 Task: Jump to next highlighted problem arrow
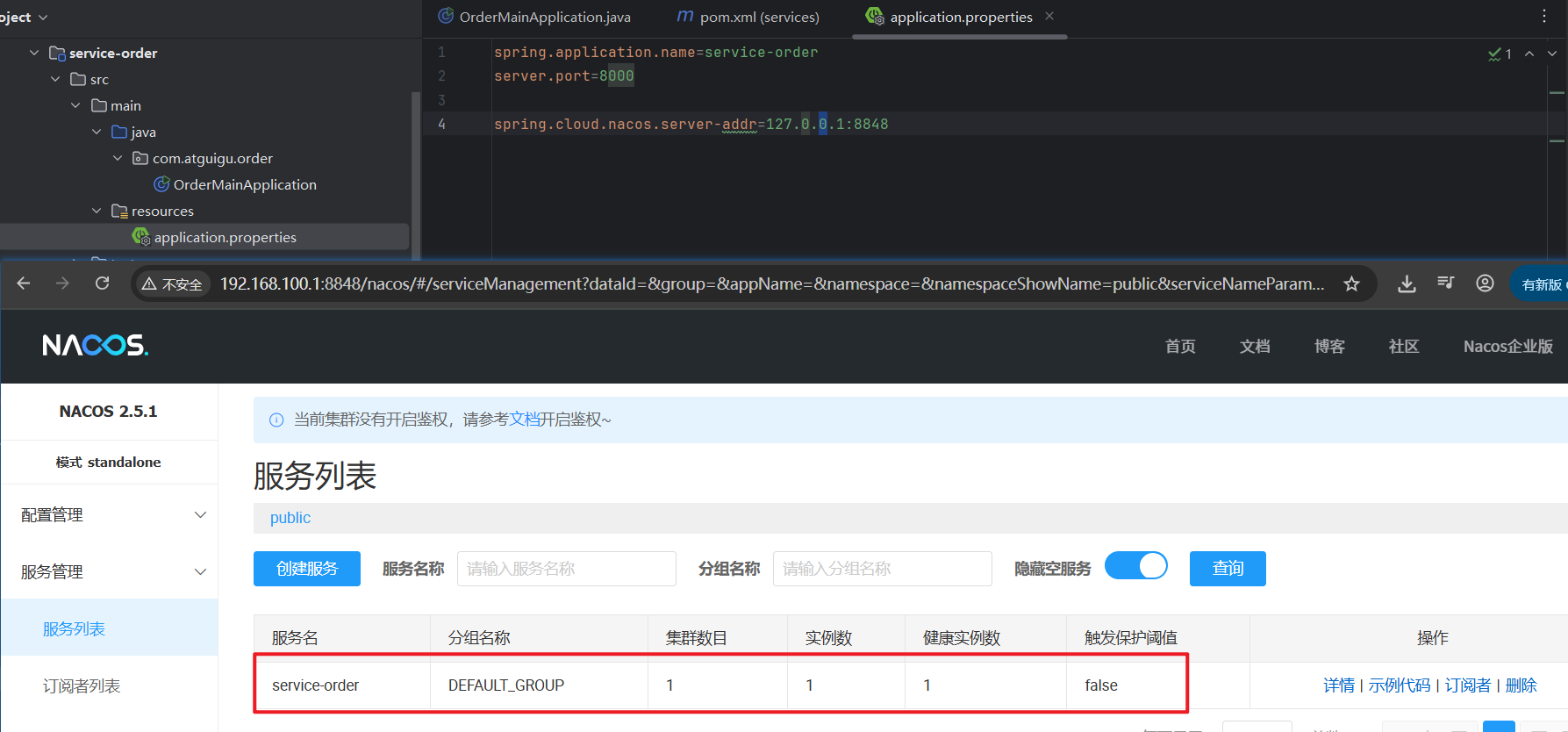(x=1552, y=54)
